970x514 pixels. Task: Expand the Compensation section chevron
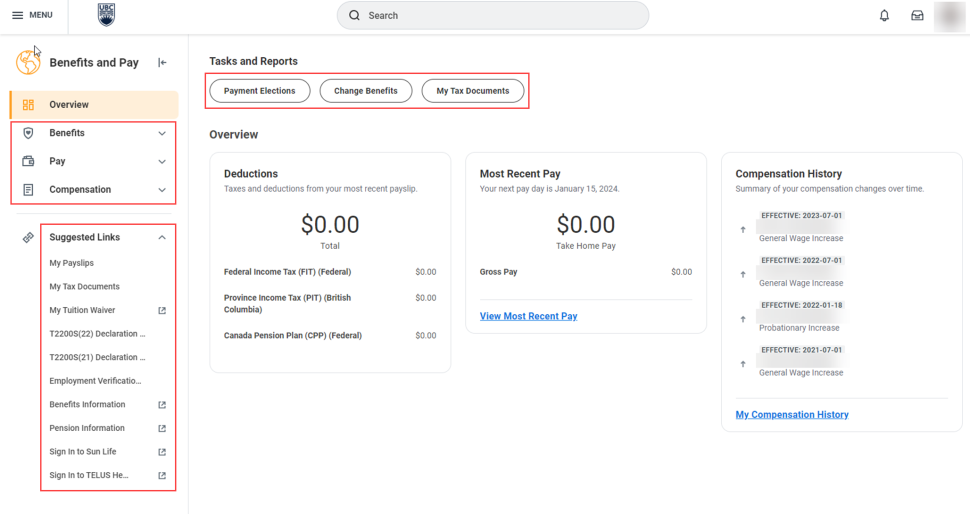click(162, 190)
